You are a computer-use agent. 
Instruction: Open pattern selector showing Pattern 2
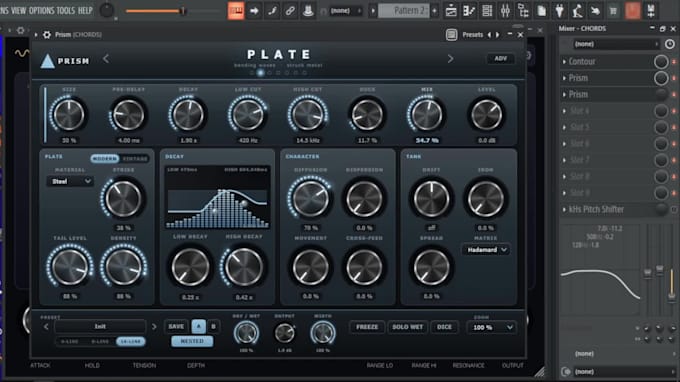point(404,10)
